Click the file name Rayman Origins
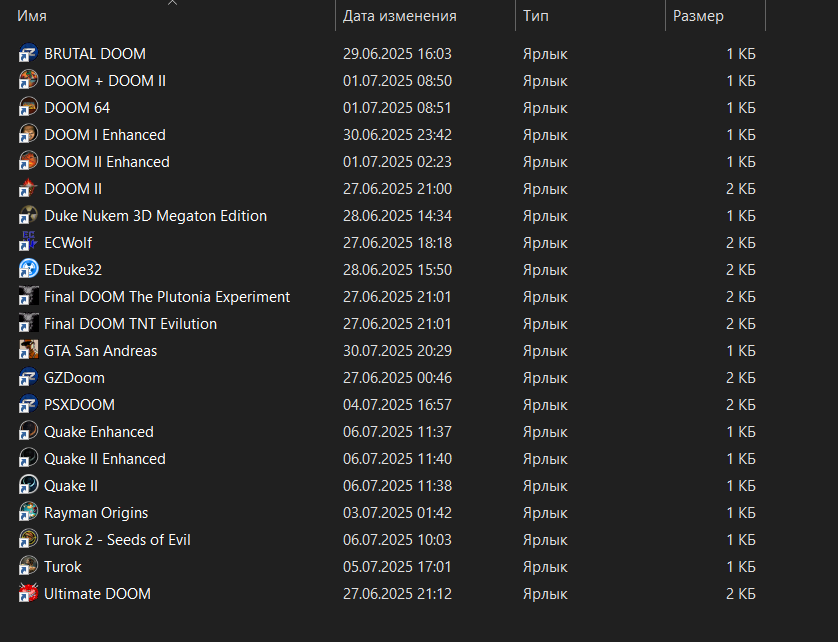Viewport: 838px width, 642px height. [96, 513]
